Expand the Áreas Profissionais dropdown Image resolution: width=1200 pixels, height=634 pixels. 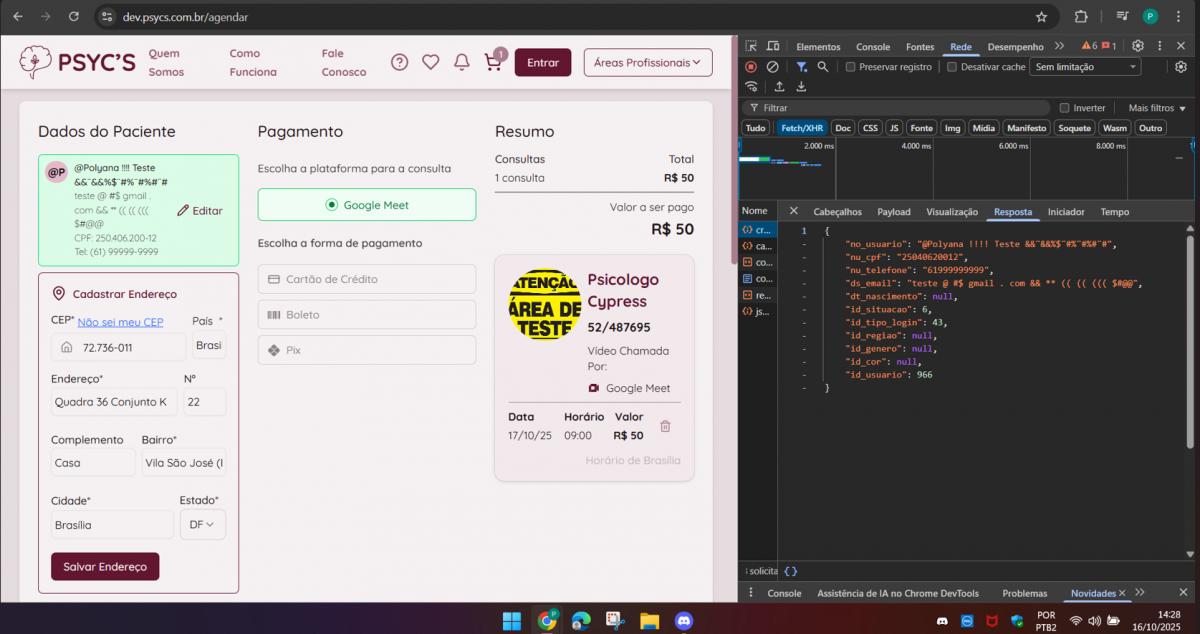tap(648, 62)
